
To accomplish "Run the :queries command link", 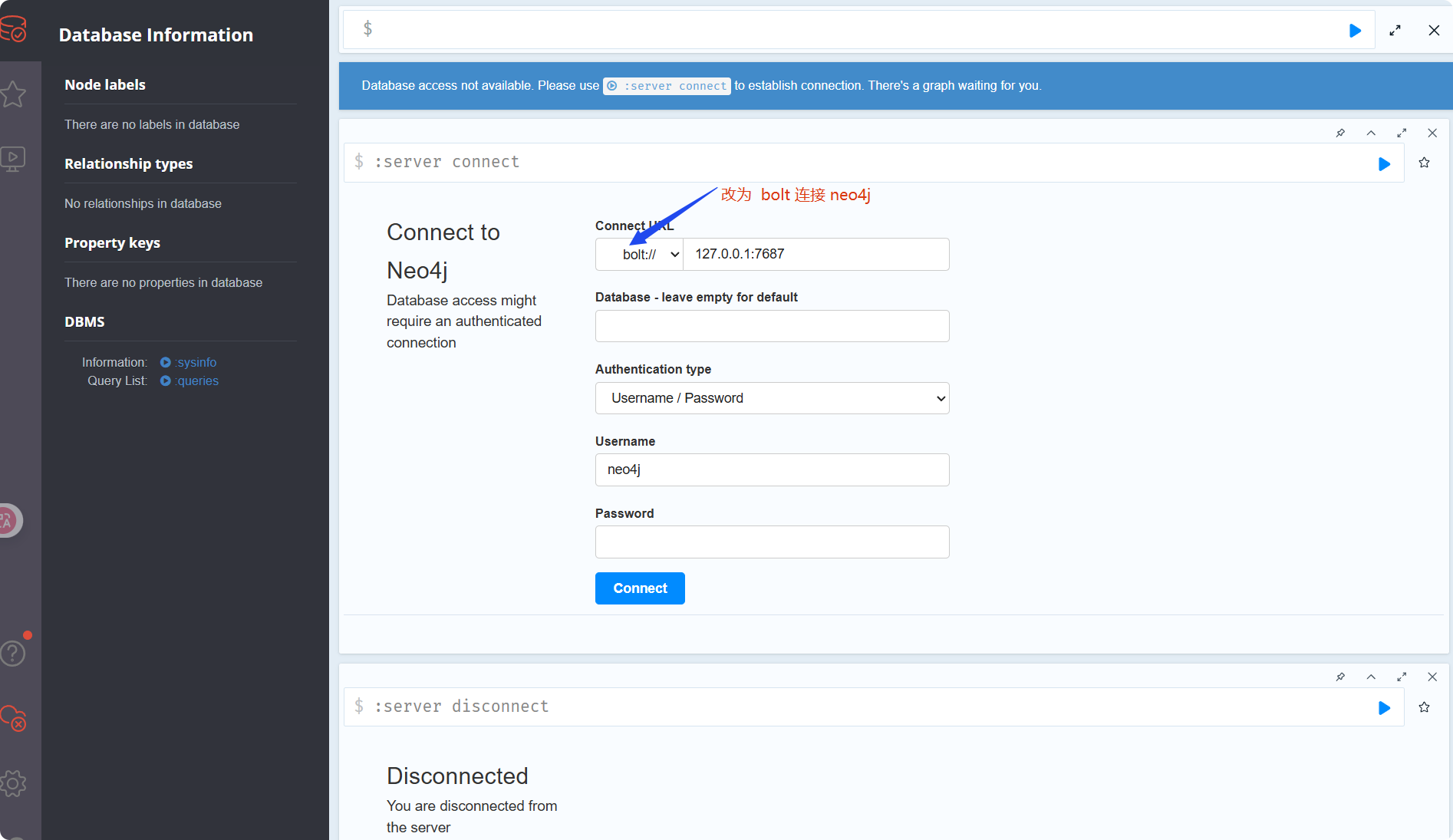I will (189, 380).
